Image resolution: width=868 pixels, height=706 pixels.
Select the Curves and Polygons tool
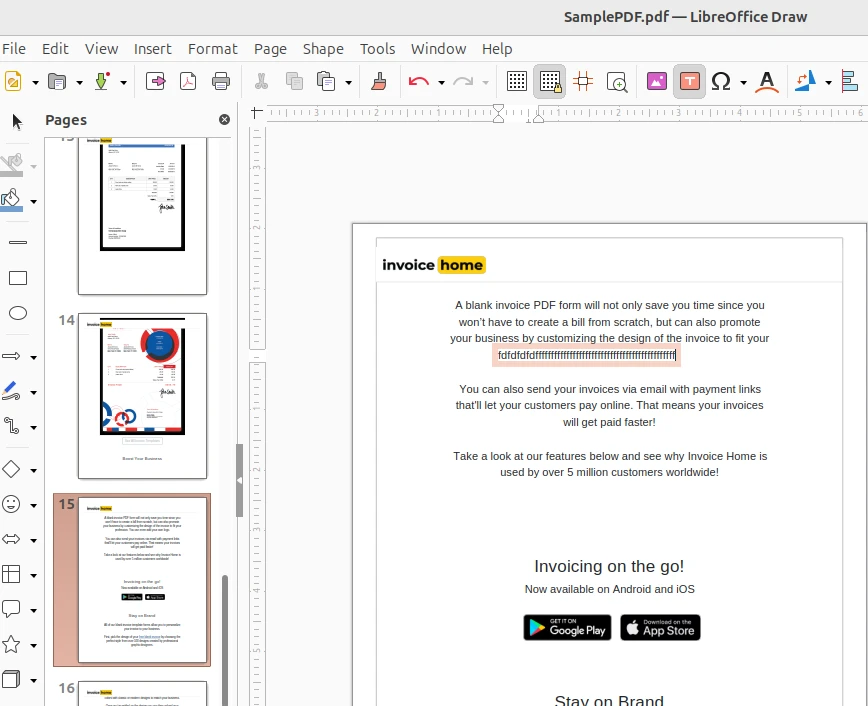click(12, 391)
